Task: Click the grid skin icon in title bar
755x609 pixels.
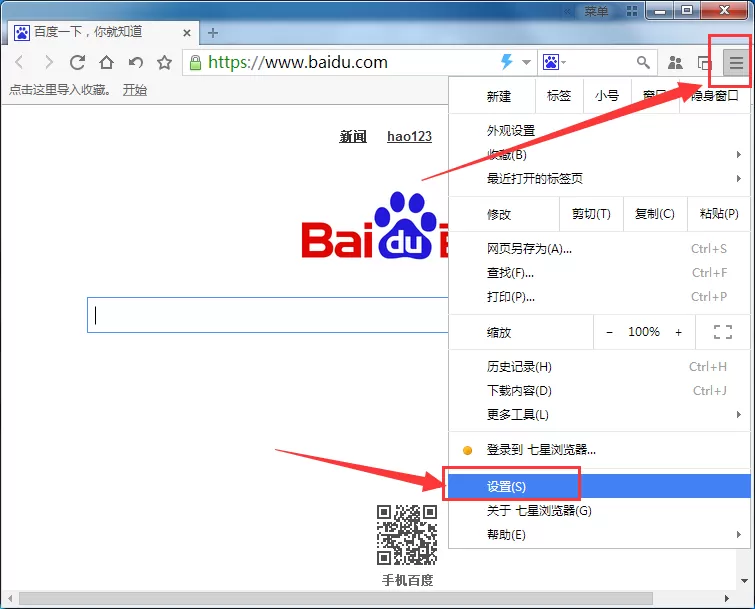Action: 632,11
